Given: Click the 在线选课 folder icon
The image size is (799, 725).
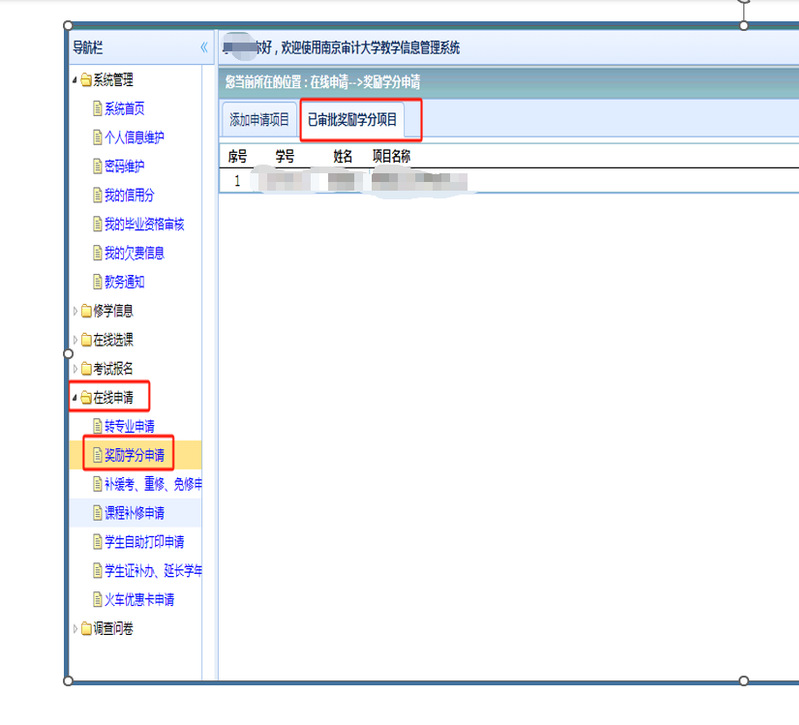Looking at the screenshot, I should pos(86,340).
